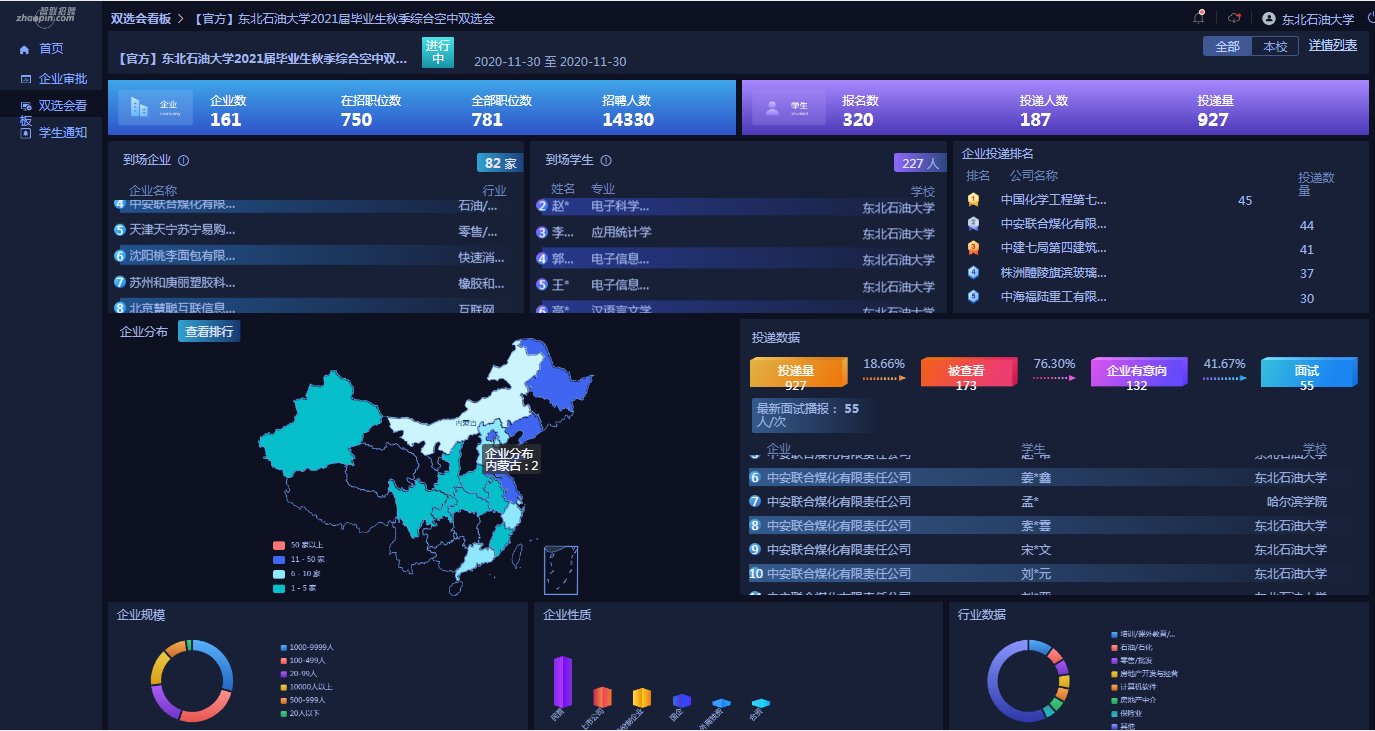Switch data scope to 本校

tap(1275, 46)
